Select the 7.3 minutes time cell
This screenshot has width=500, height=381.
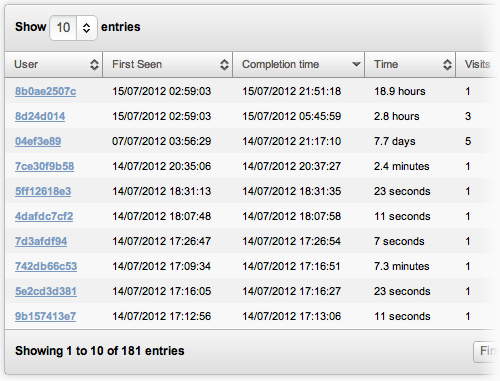[402, 266]
